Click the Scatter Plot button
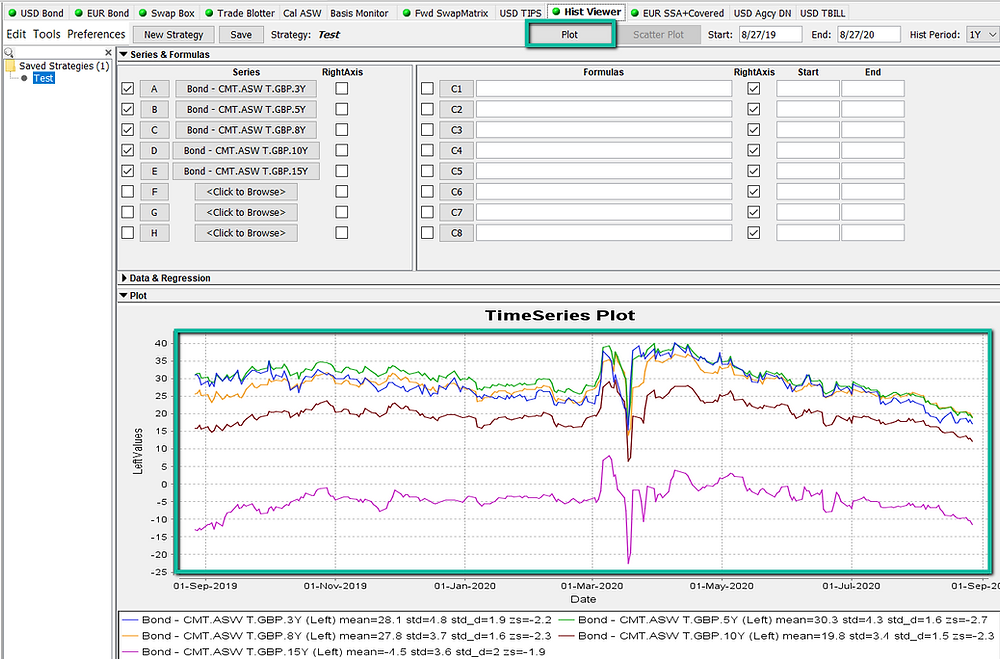Image resolution: width=1000 pixels, height=659 pixels. pos(658,34)
